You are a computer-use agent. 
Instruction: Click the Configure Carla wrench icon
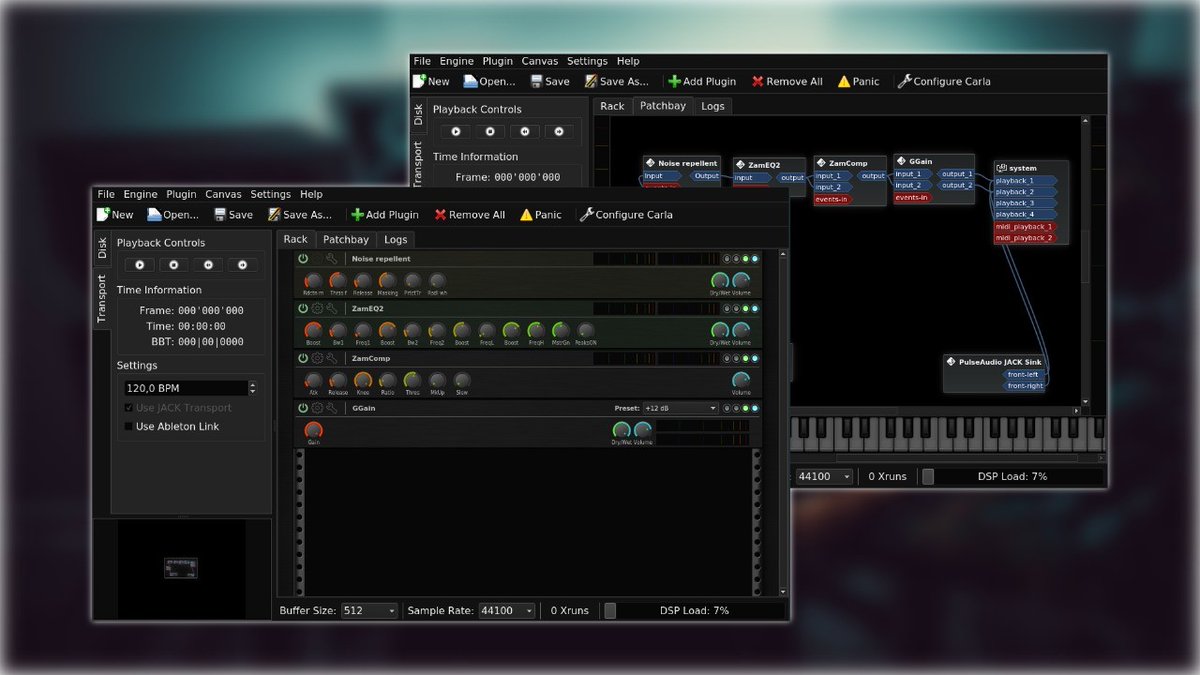pyautogui.click(x=589, y=214)
